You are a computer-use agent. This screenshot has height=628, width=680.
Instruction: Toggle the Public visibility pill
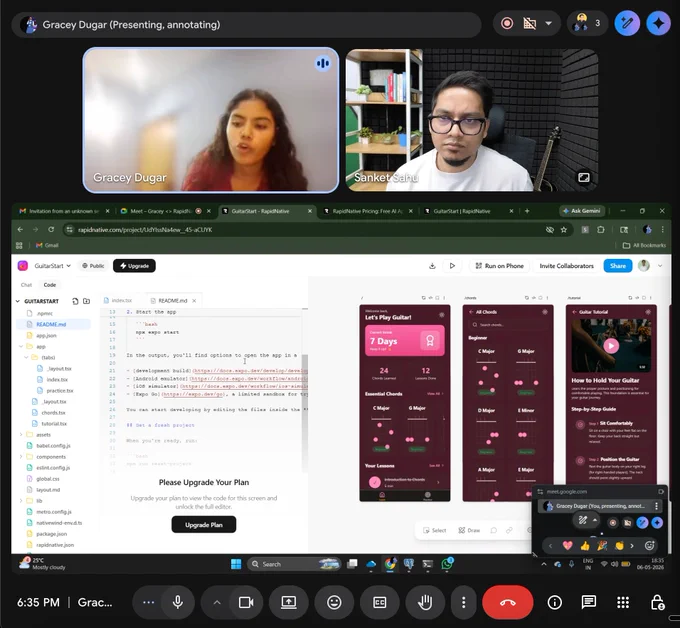pos(93,266)
